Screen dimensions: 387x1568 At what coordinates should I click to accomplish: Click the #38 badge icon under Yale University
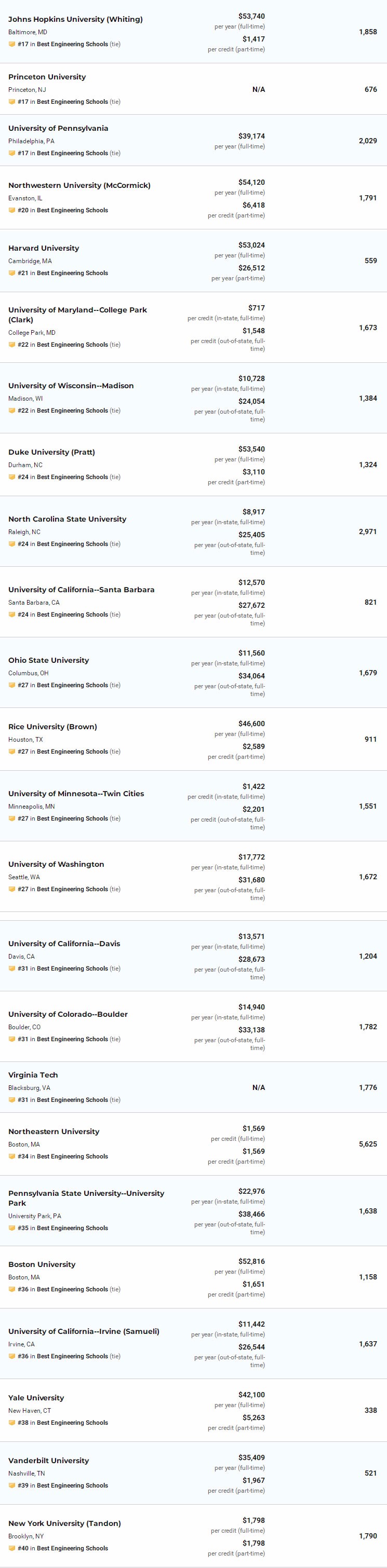pyautogui.click(x=11, y=1423)
